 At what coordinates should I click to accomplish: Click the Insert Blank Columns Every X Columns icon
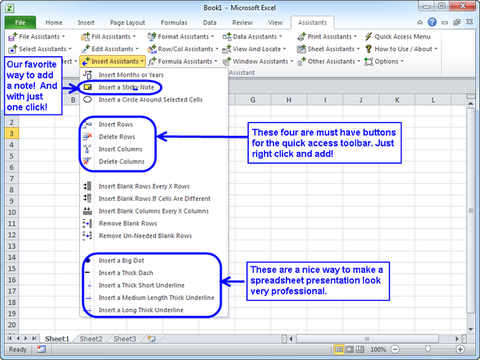point(87,211)
